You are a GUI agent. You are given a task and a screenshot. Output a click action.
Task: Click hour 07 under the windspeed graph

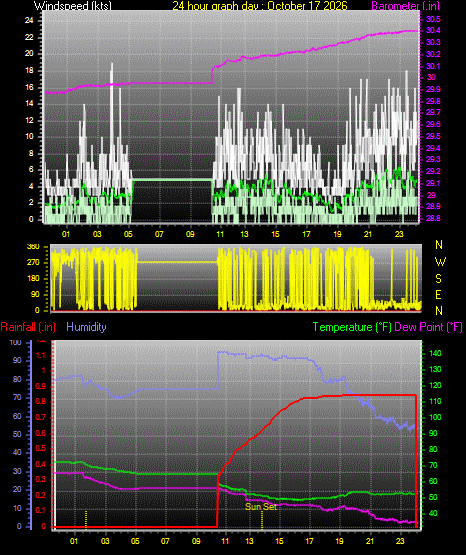coord(159,234)
